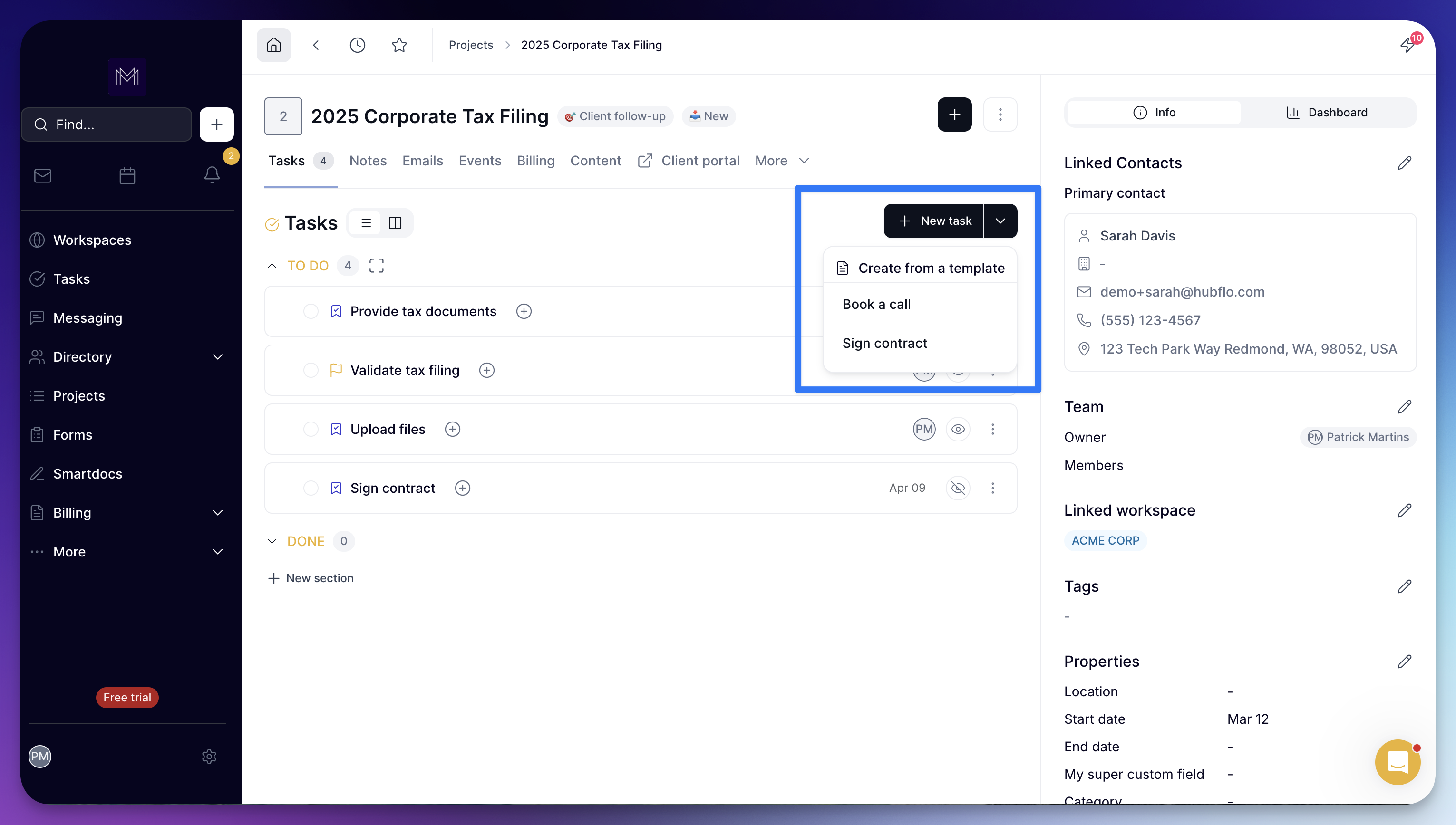Expand TO DO section to fullscreen

pyautogui.click(x=376, y=266)
